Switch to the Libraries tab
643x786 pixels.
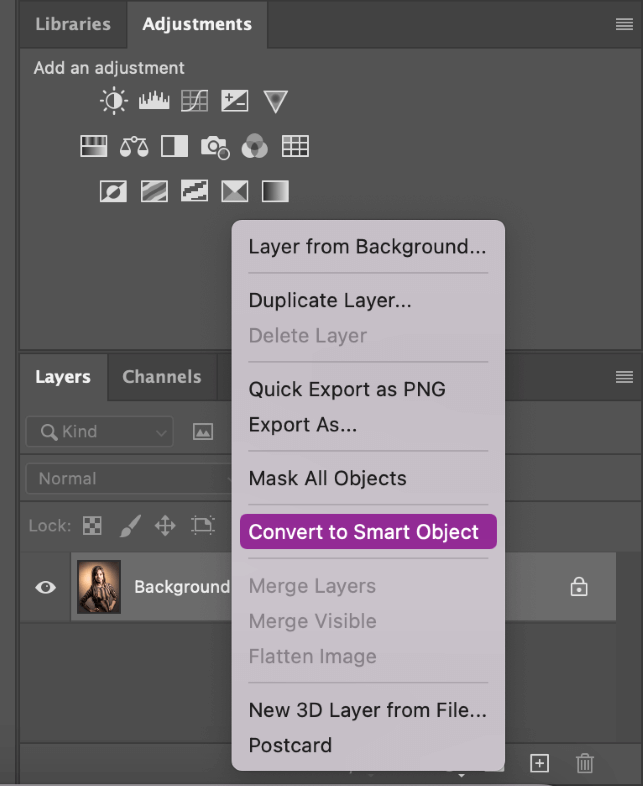click(x=73, y=24)
